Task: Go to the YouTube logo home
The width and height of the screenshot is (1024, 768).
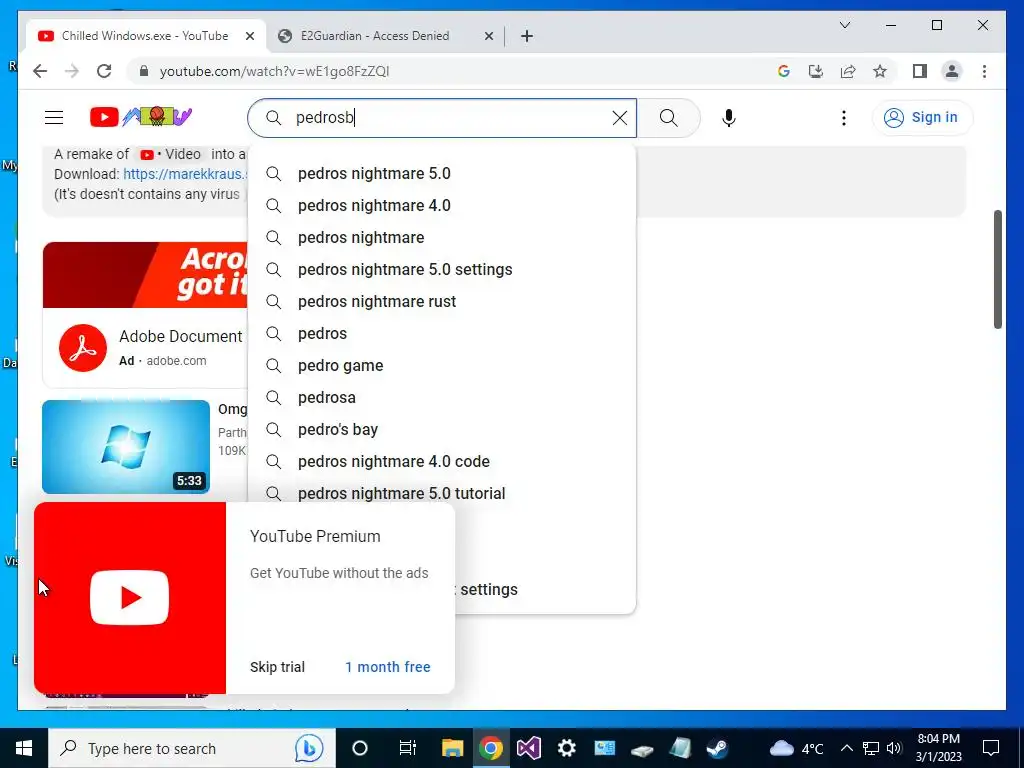Action: point(140,117)
